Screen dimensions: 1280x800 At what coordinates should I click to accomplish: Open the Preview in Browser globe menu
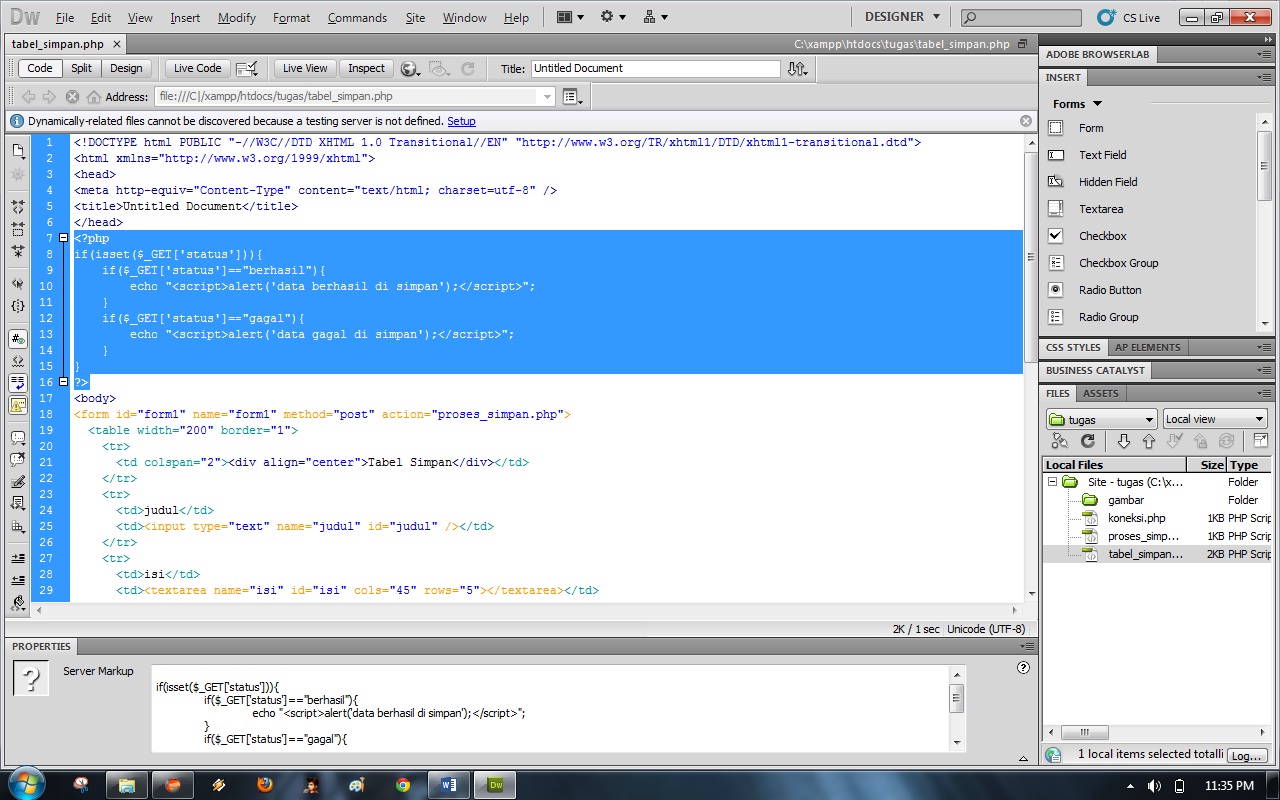pos(410,69)
